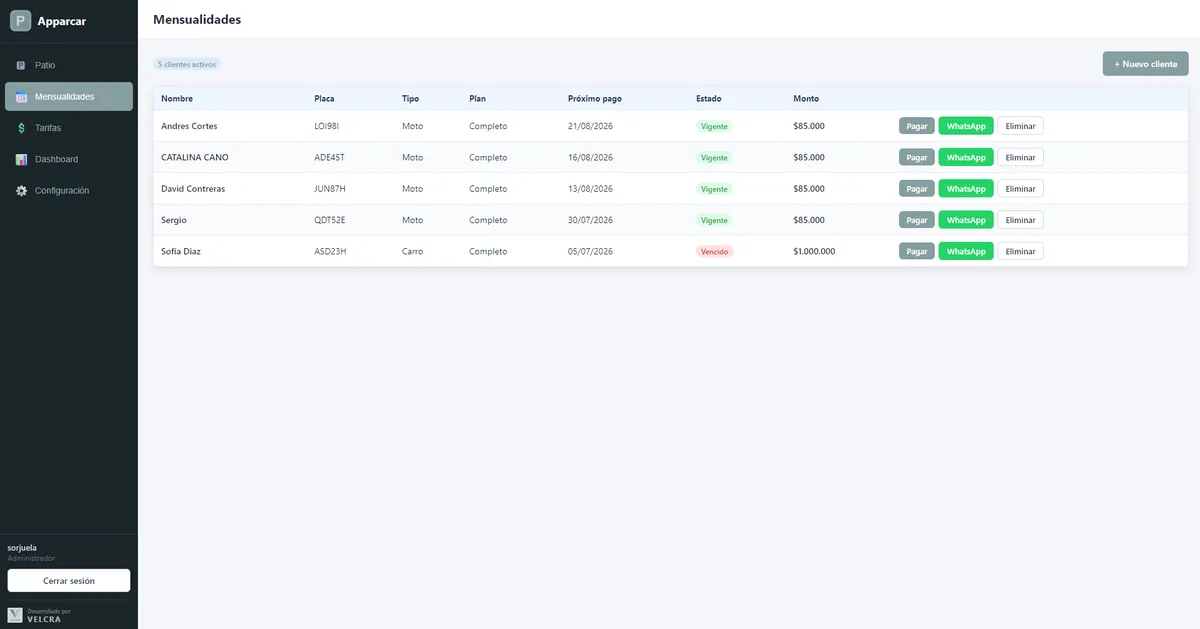The image size is (1200, 629).
Task: Send WhatsApp to CATALINA CANO
Action: coord(966,157)
